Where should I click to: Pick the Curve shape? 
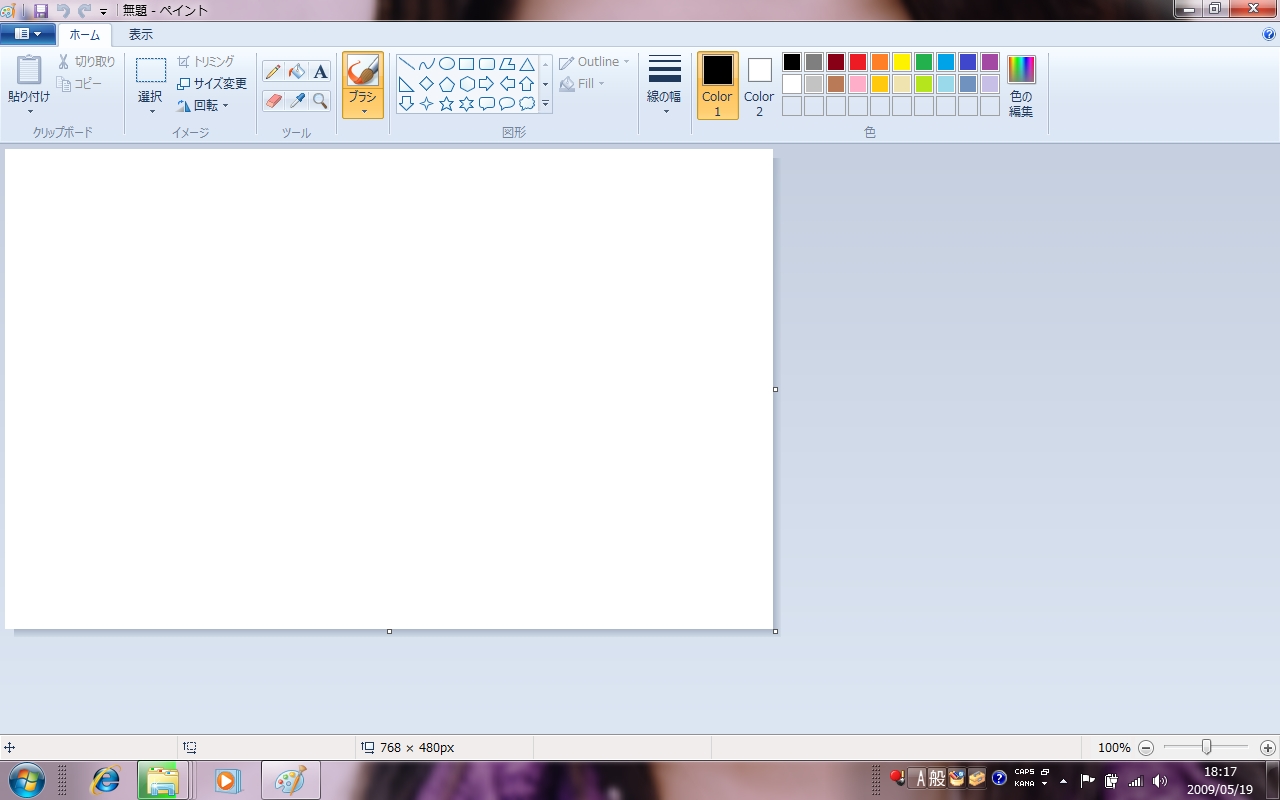coord(427,64)
